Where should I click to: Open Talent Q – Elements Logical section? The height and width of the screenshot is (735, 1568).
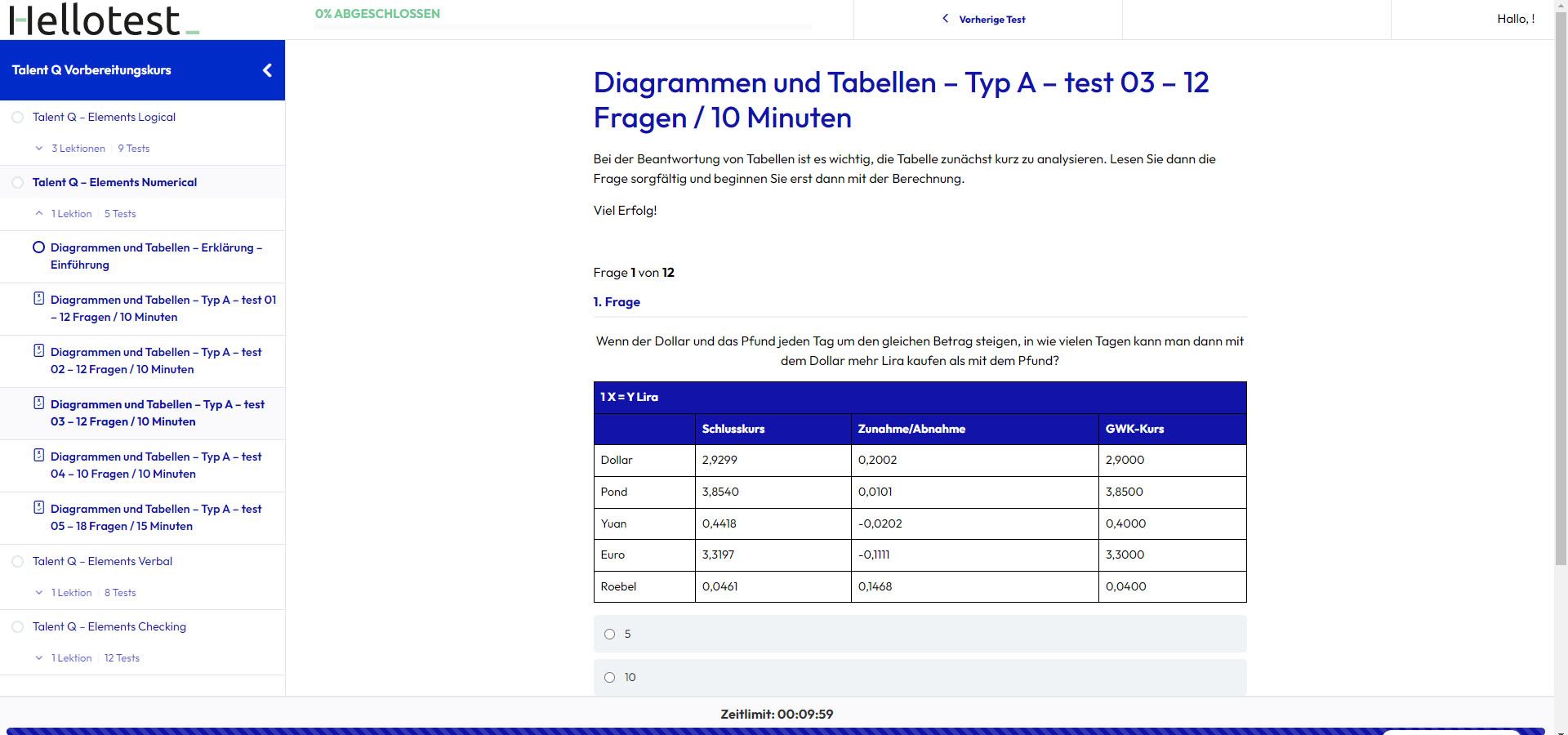tap(104, 117)
